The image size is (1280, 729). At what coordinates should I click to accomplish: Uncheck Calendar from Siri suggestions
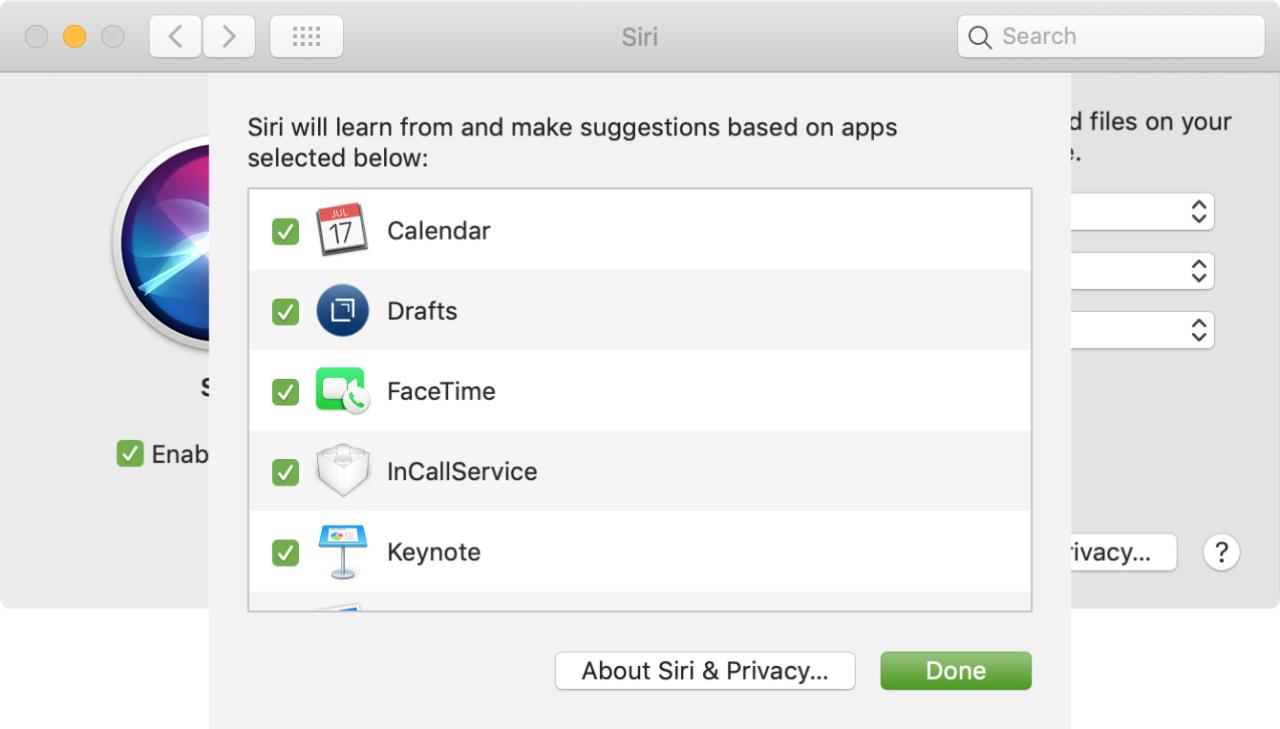click(x=285, y=229)
